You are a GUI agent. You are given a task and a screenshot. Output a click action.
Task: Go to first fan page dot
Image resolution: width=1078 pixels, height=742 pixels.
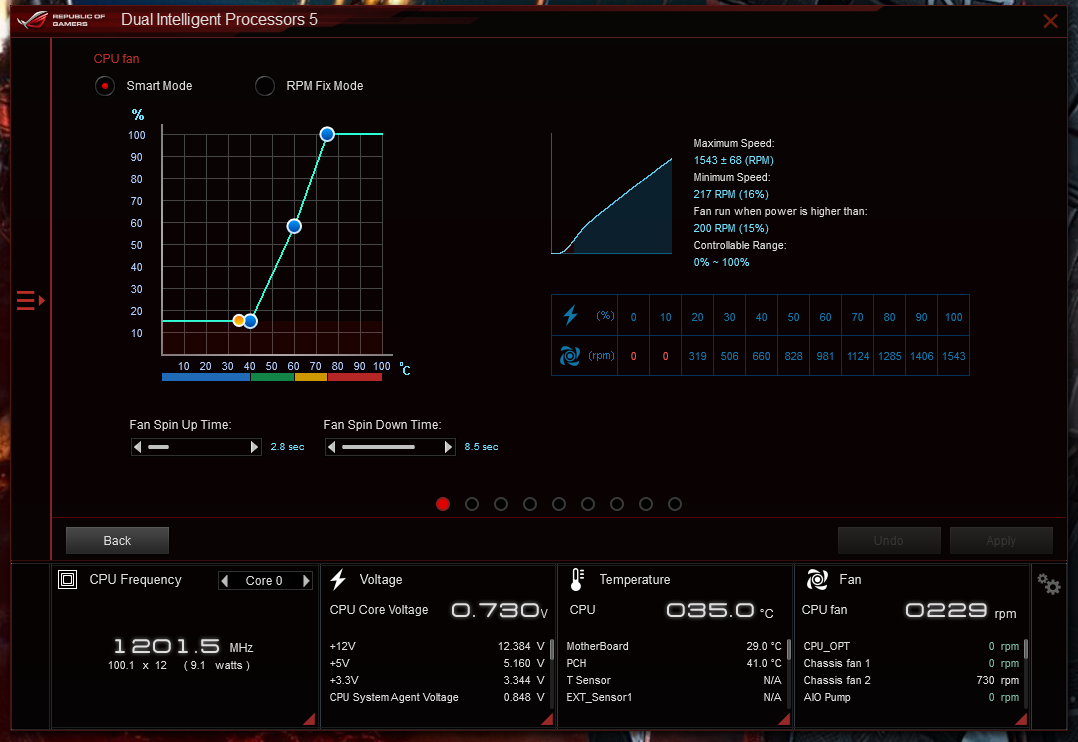[443, 504]
